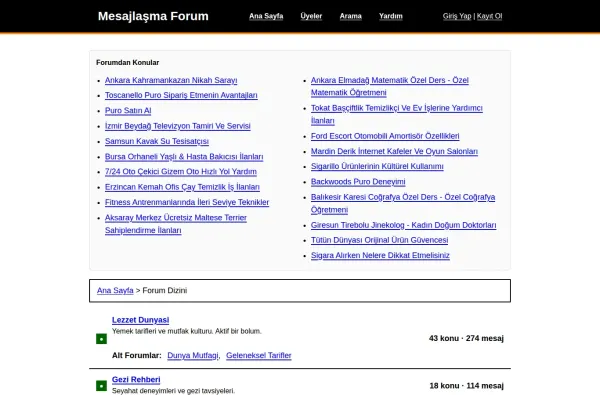Click the Mesajlaşma Forum site title
Image resolution: width=600 pixels, height=395 pixels.
tap(153, 16)
